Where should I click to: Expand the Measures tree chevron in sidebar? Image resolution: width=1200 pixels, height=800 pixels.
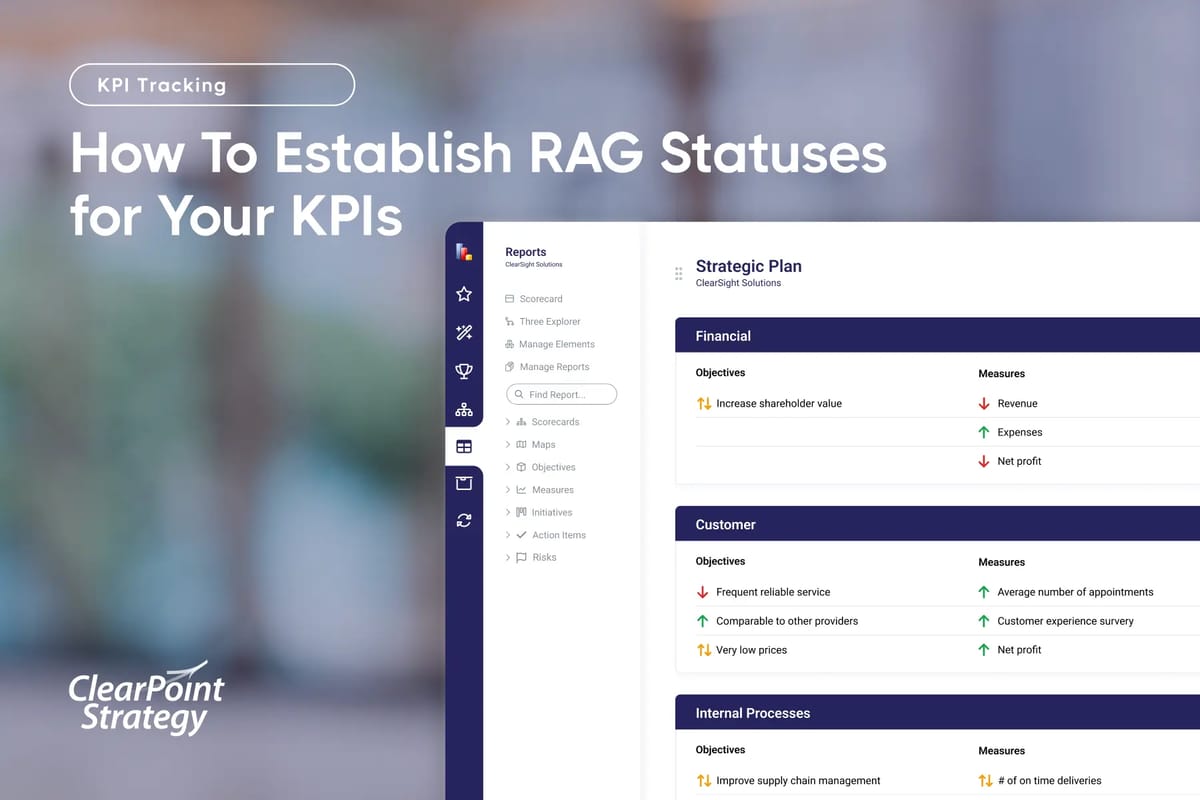[508, 490]
